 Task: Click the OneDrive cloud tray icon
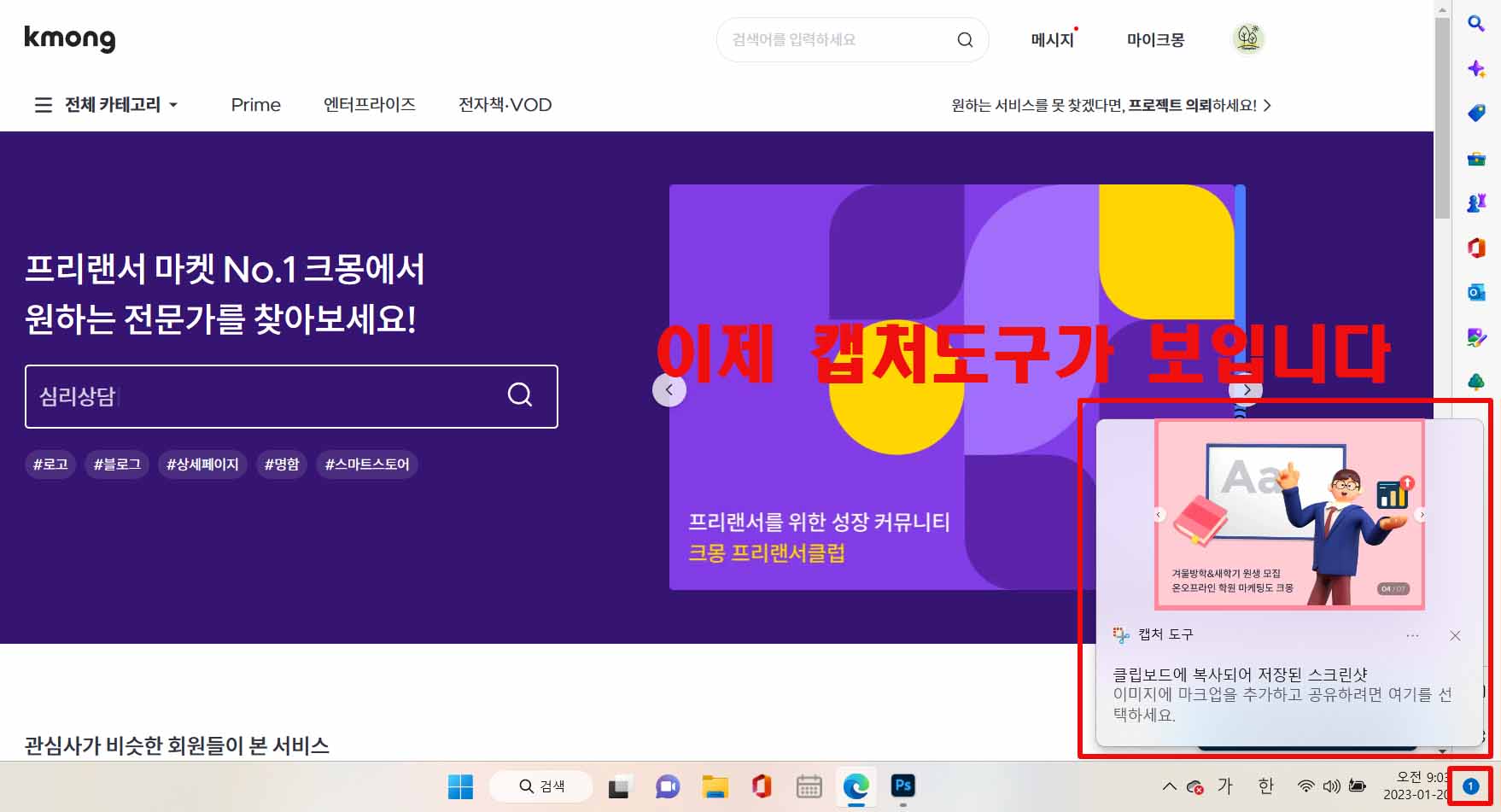(x=1195, y=787)
